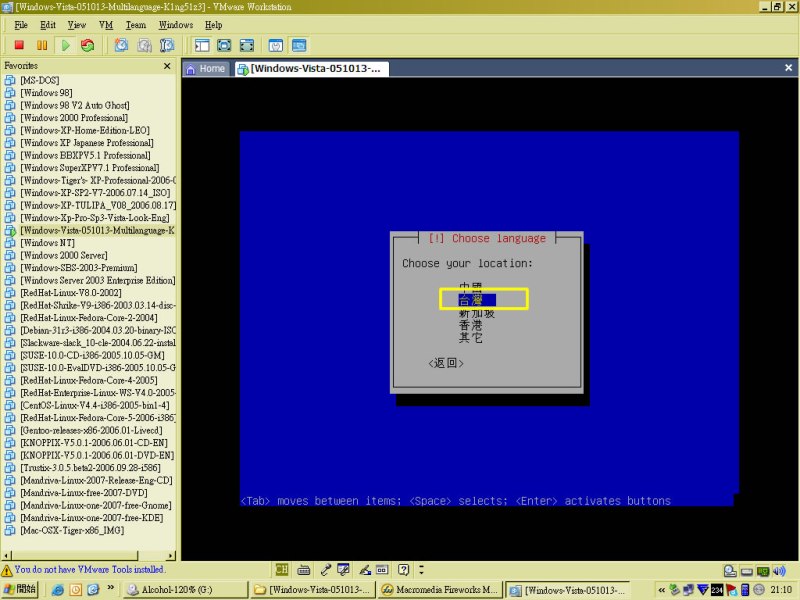The height and width of the screenshot is (600, 800).
Task: Select [MS-DOS] in Favorites
Action: 40,80
